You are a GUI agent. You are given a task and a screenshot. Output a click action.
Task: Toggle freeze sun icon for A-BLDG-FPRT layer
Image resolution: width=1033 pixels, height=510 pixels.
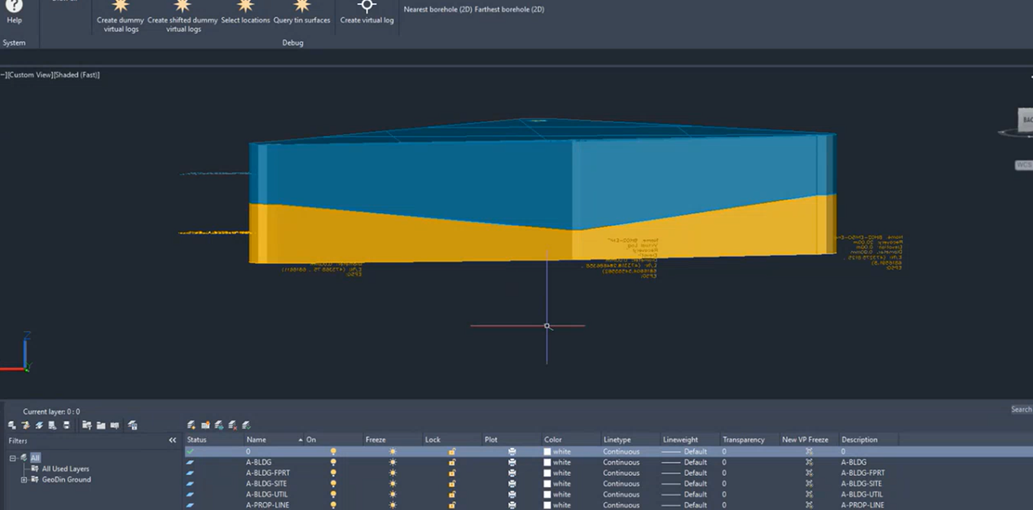[393, 473]
